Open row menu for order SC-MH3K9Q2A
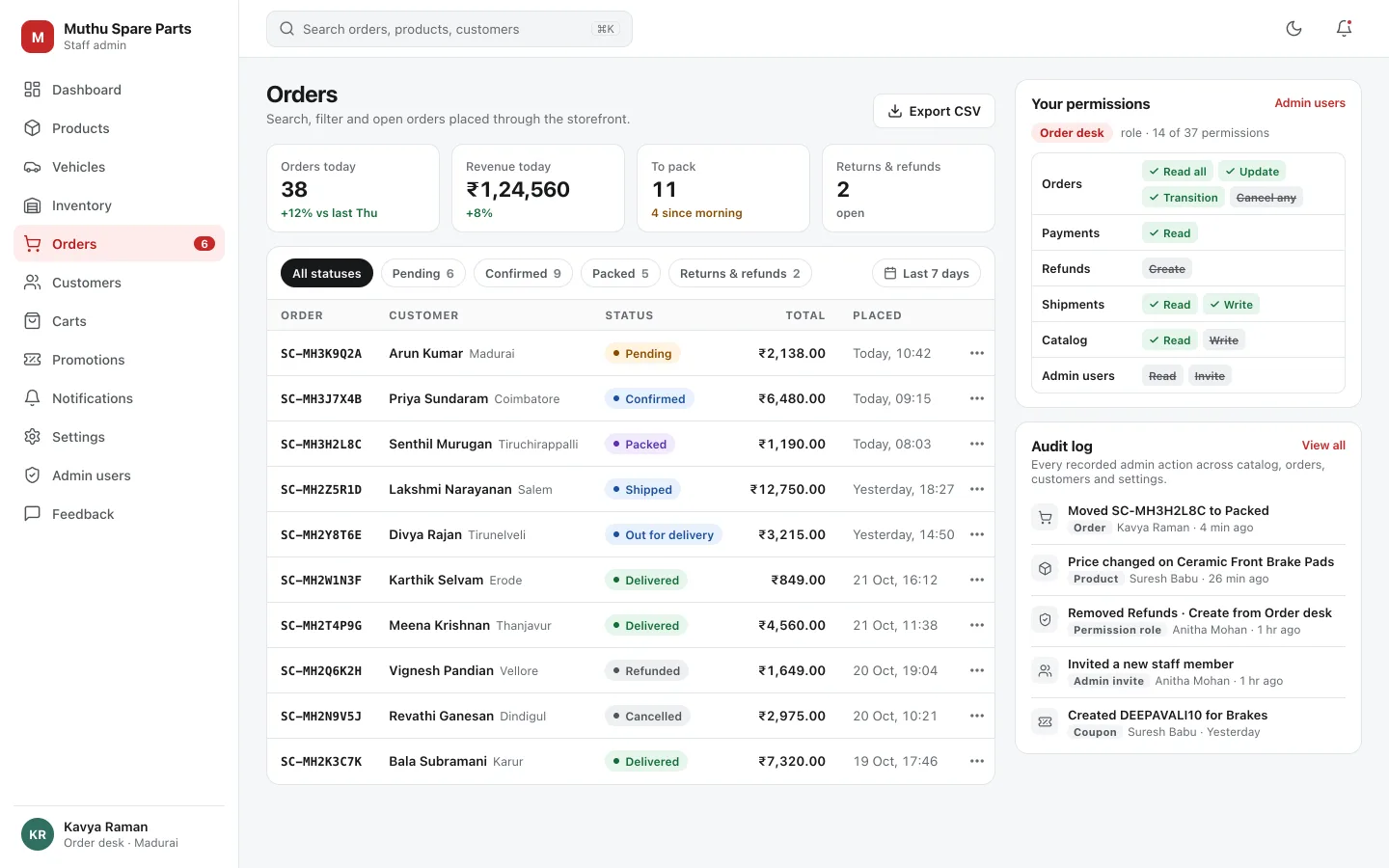Screen dimensions: 1389x868 [977, 353]
